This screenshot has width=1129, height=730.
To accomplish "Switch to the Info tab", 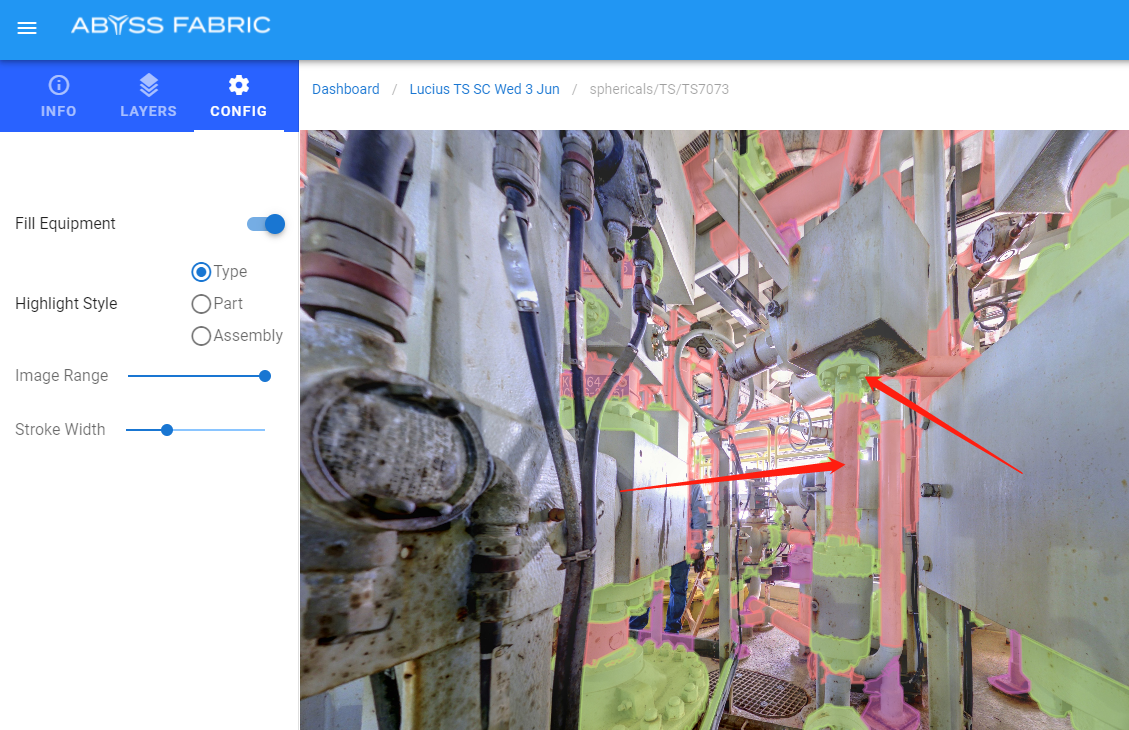I will point(58,96).
